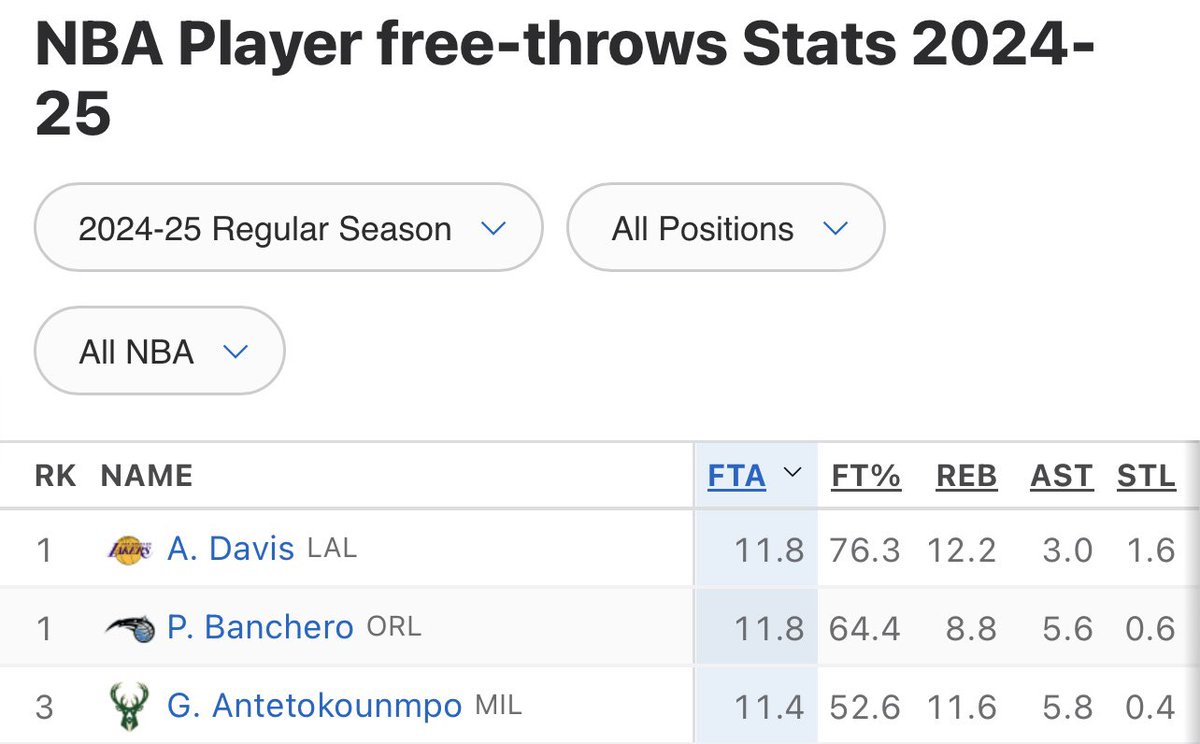Click the chevron in Regular Season selector
Image resolution: width=1200 pixels, height=744 pixels.
click(492, 229)
